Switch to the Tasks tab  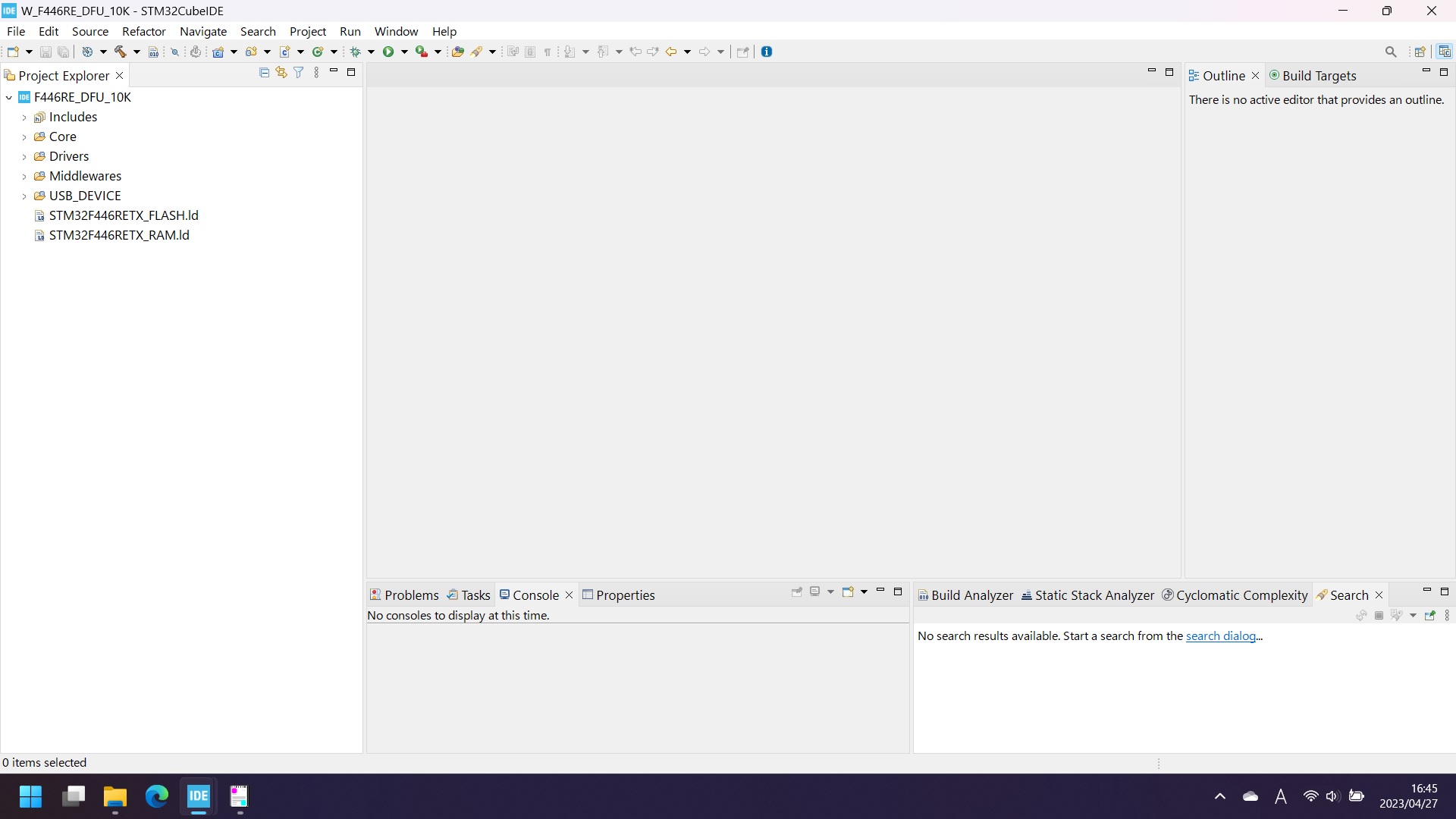(469, 595)
